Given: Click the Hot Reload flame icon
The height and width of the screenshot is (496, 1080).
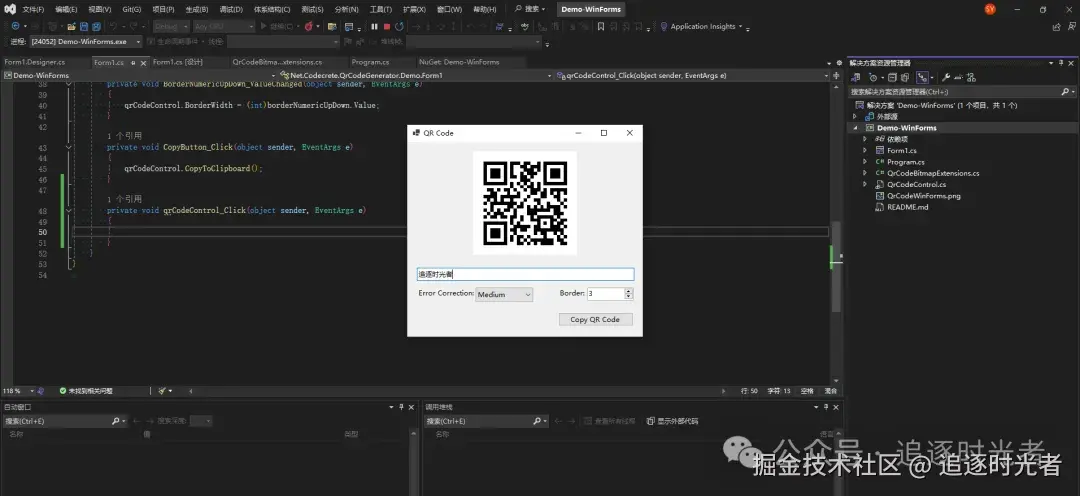Looking at the screenshot, I should click(308, 26).
